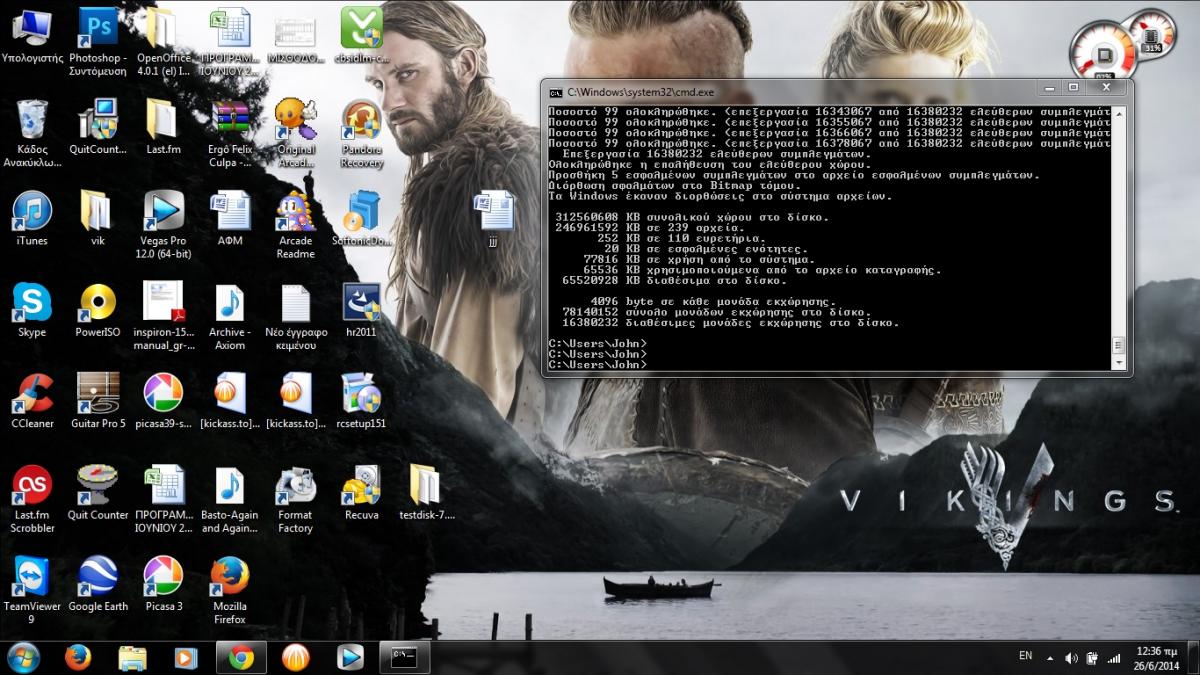This screenshot has height=675, width=1200.
Task: Launch Format Factory from the desktop
Action: [295, 485]
